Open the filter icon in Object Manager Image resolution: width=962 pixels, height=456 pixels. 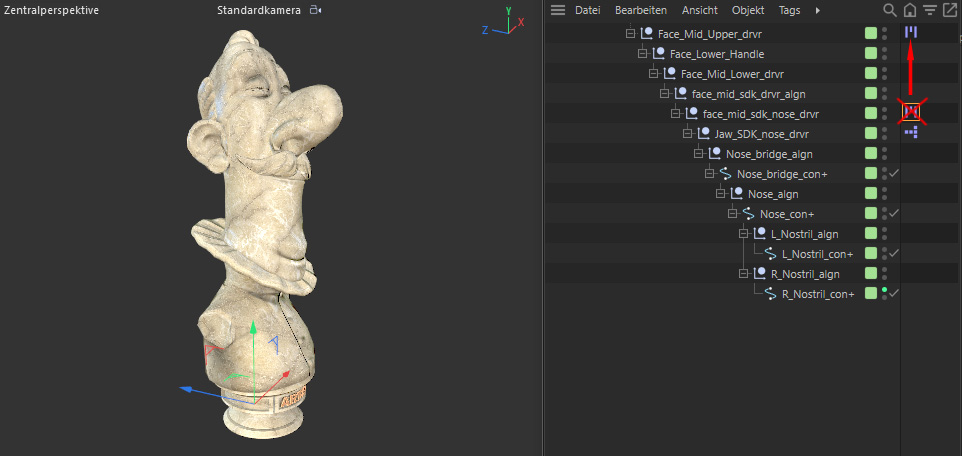click(x=930, y=10)
